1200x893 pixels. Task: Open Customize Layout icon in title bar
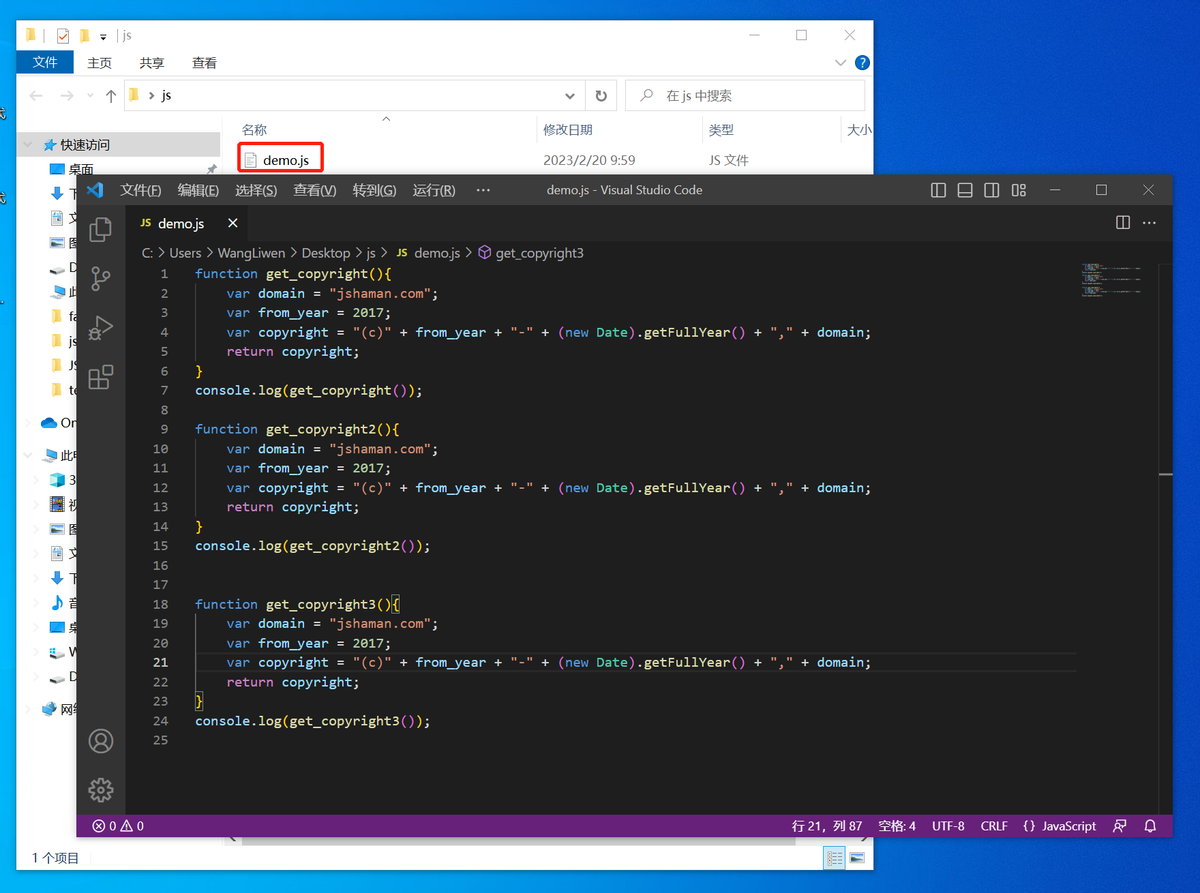tap(1018, 190)
